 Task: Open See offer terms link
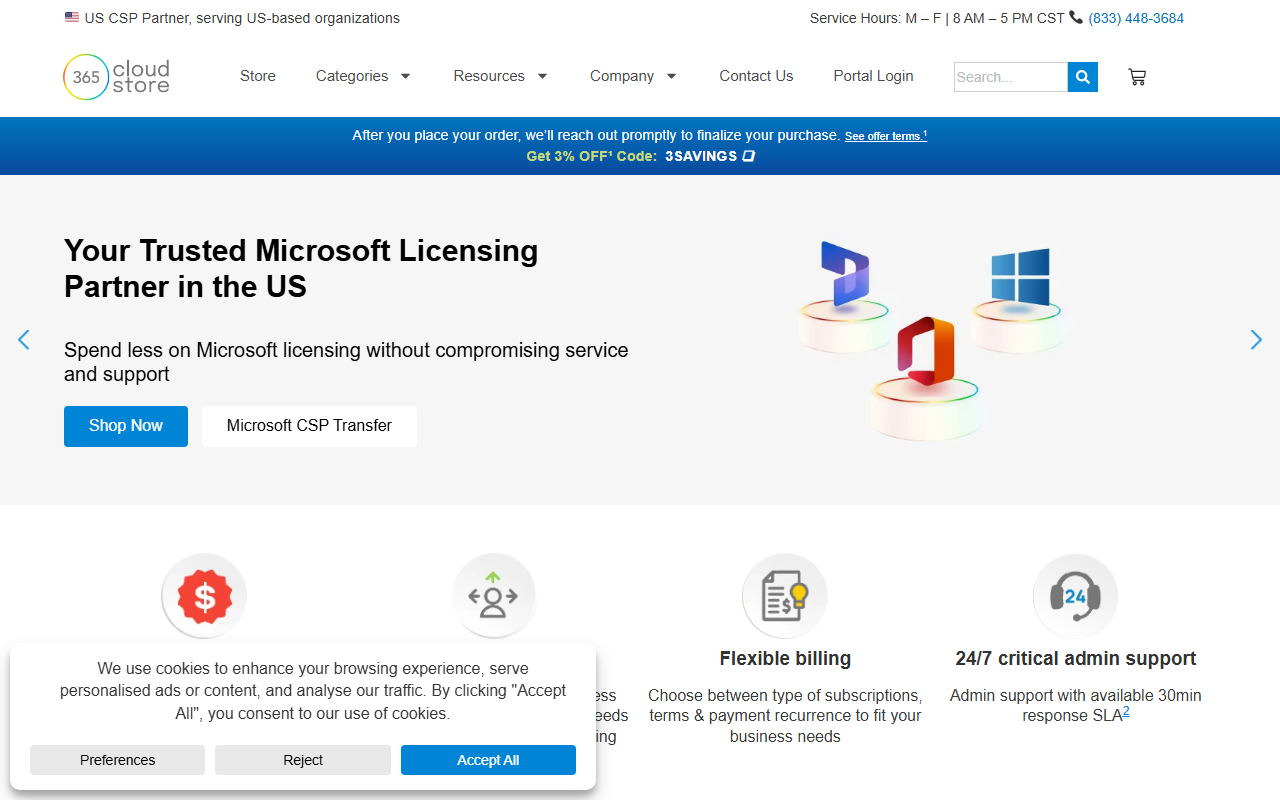click(886, 136)
